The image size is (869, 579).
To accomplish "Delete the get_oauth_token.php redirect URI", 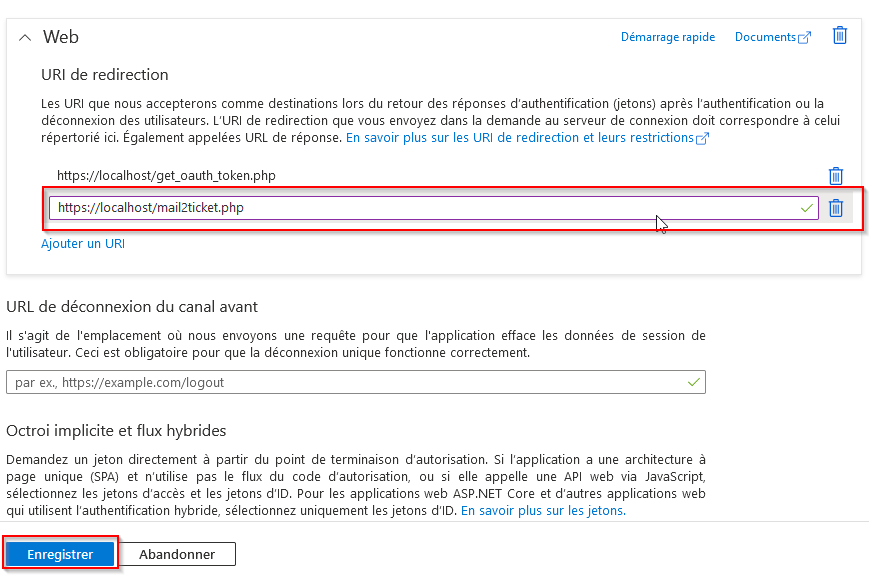I will pos(836,176).
